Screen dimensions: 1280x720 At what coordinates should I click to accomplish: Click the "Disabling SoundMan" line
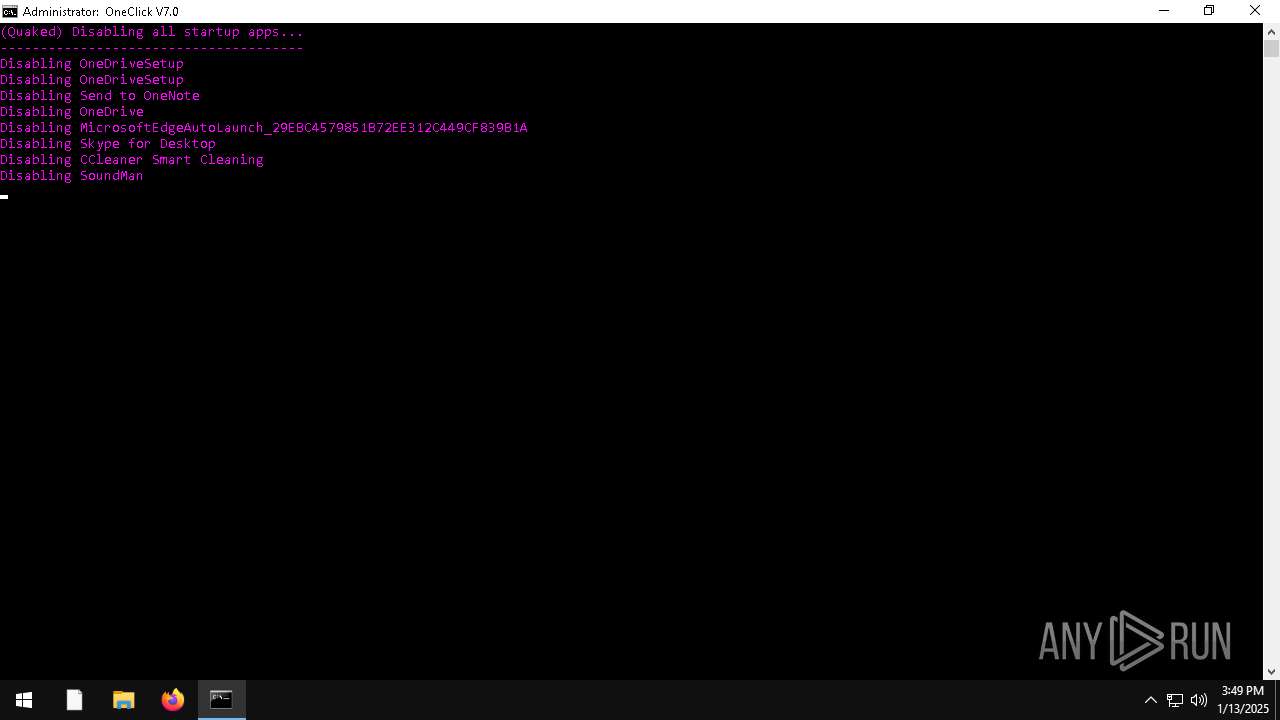click(72, 176)
